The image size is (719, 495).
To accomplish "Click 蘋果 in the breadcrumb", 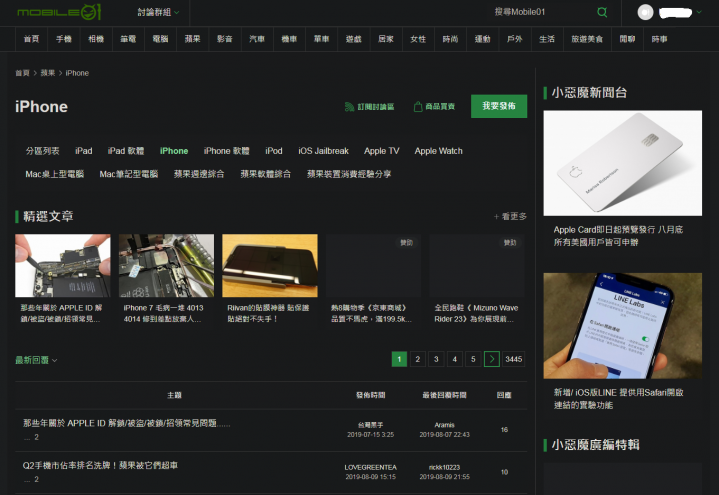I will click(x=48, y=73).
